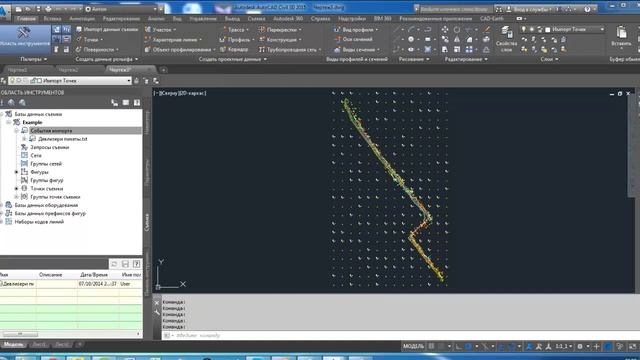The image size is (640, 360).
Task: Click the Коридор tool
Action: click(234, 49)
